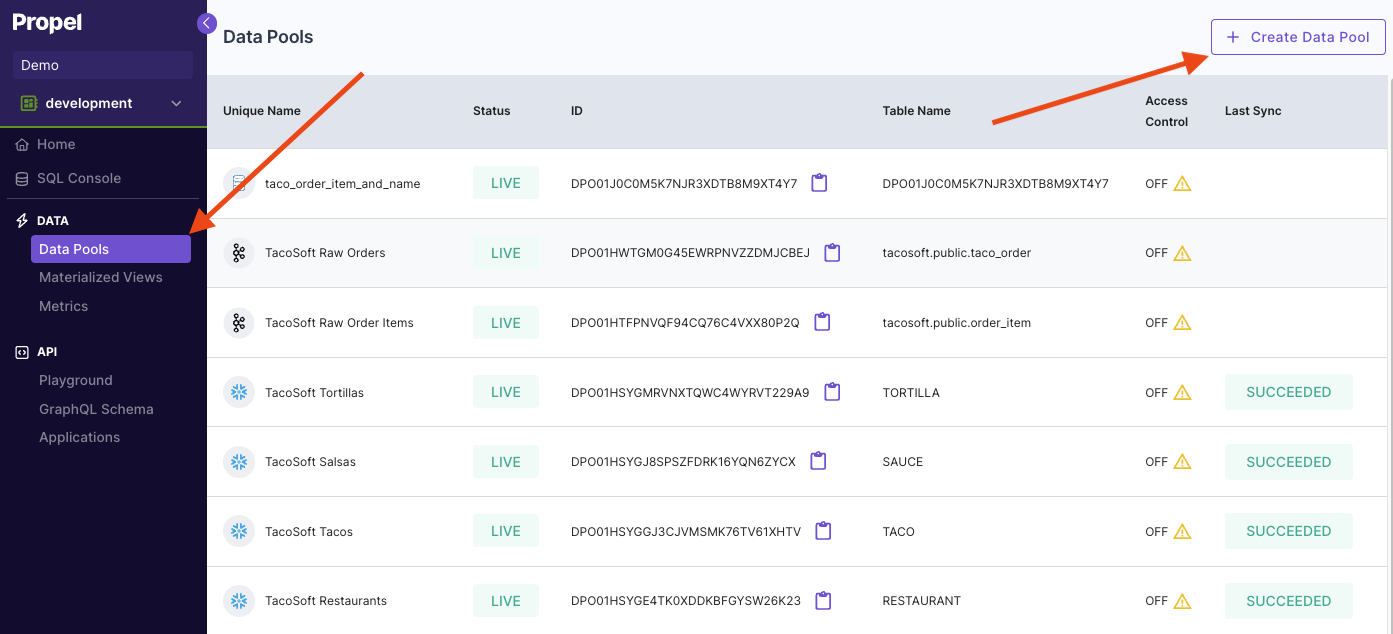This screenshot has width=1393, height=634.
Task: Open the Demo workspace selector
Action: 102,64
